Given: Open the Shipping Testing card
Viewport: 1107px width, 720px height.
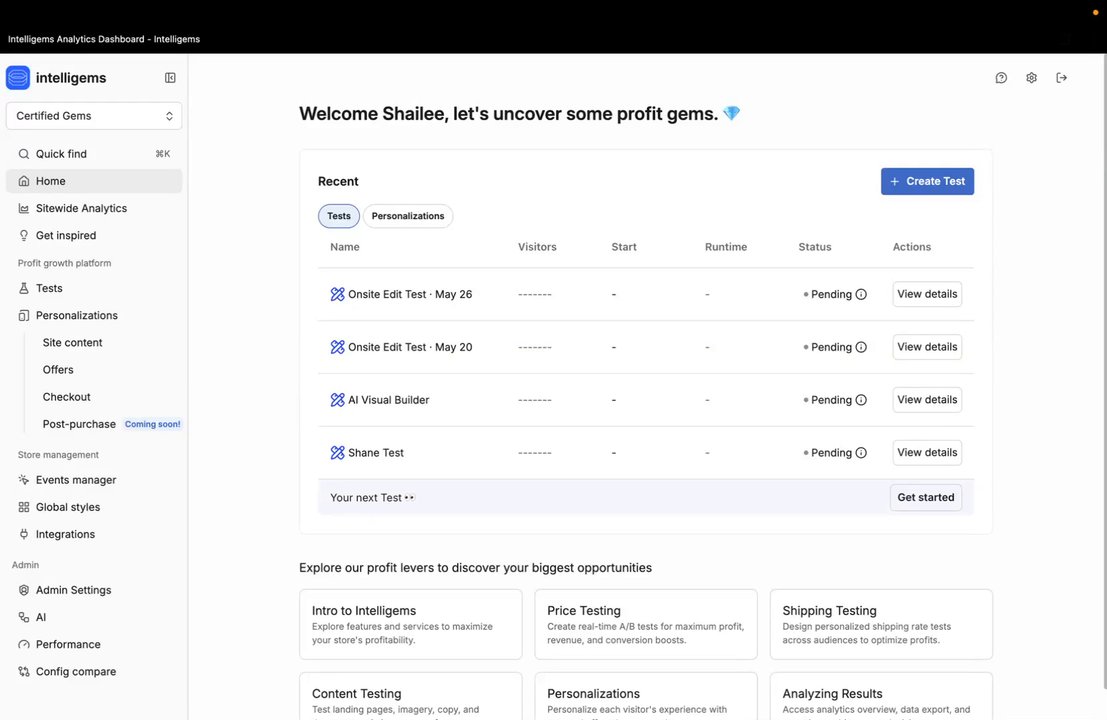Looking at the screenshot, I should 881,625.
